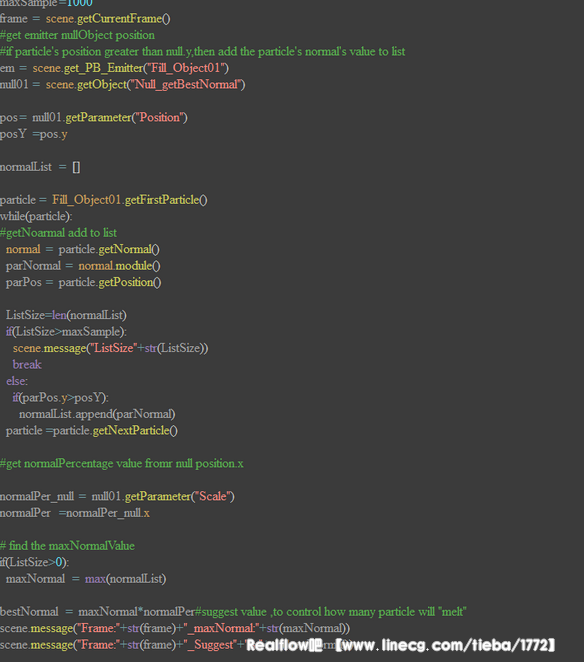Click the scene.message line containing '_maxNormal:'

pyautogui.click(x=175, y=628)
